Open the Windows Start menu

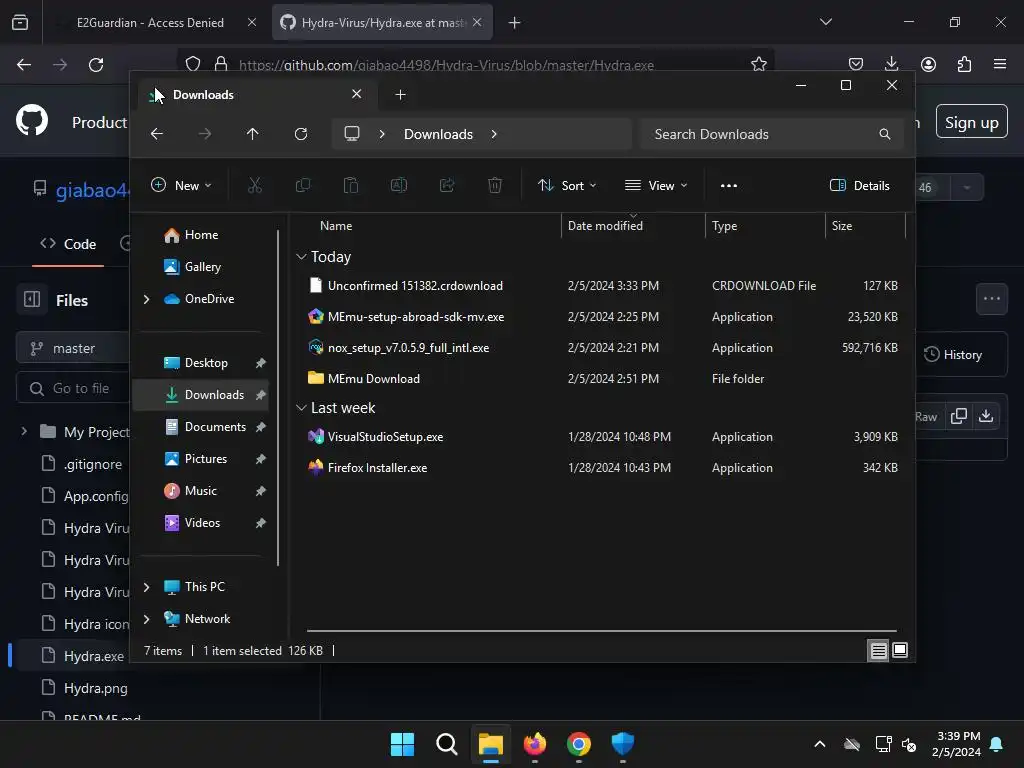402,744
